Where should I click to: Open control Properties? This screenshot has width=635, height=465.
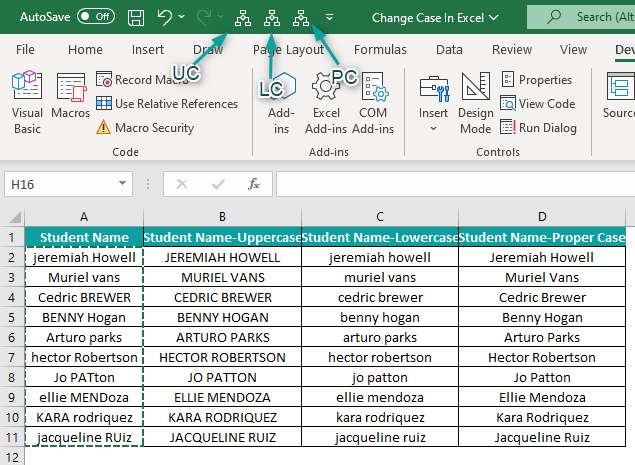pyautogui.click(x=536, y=79)
